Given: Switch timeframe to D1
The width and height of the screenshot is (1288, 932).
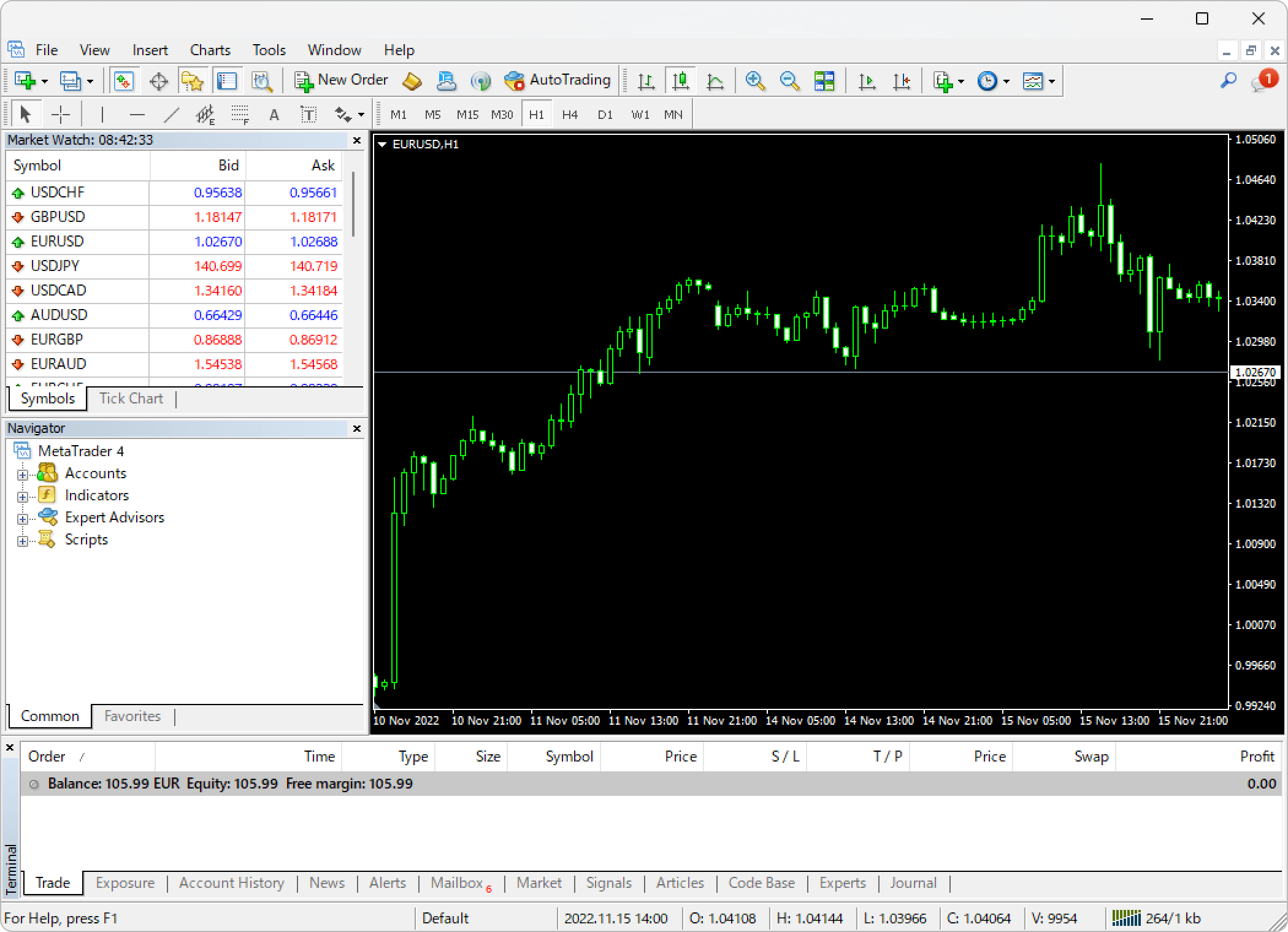Looking at the screenshot, I should (605, 115).
